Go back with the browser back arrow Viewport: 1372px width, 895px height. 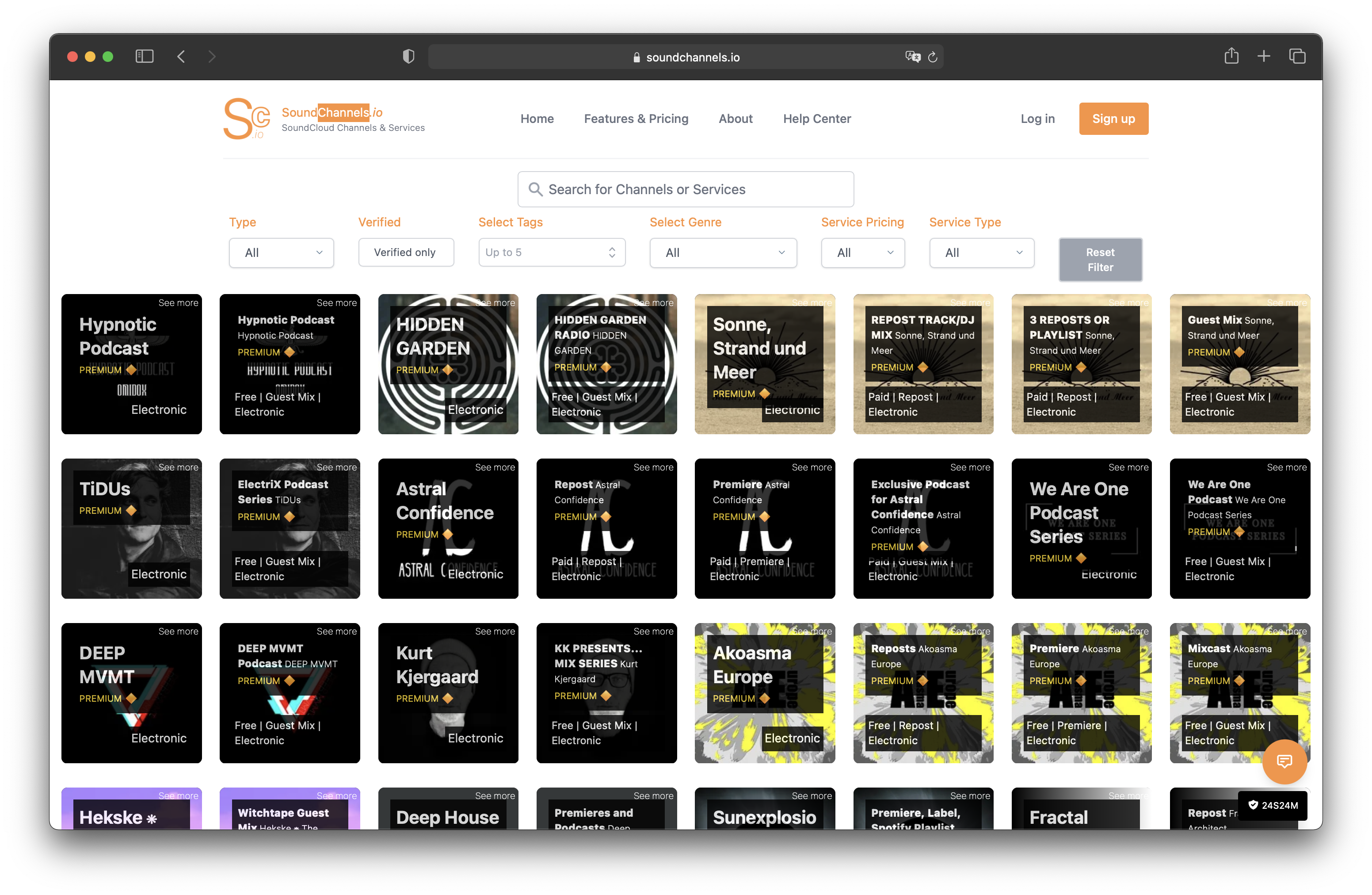click(x=181, y=57)
